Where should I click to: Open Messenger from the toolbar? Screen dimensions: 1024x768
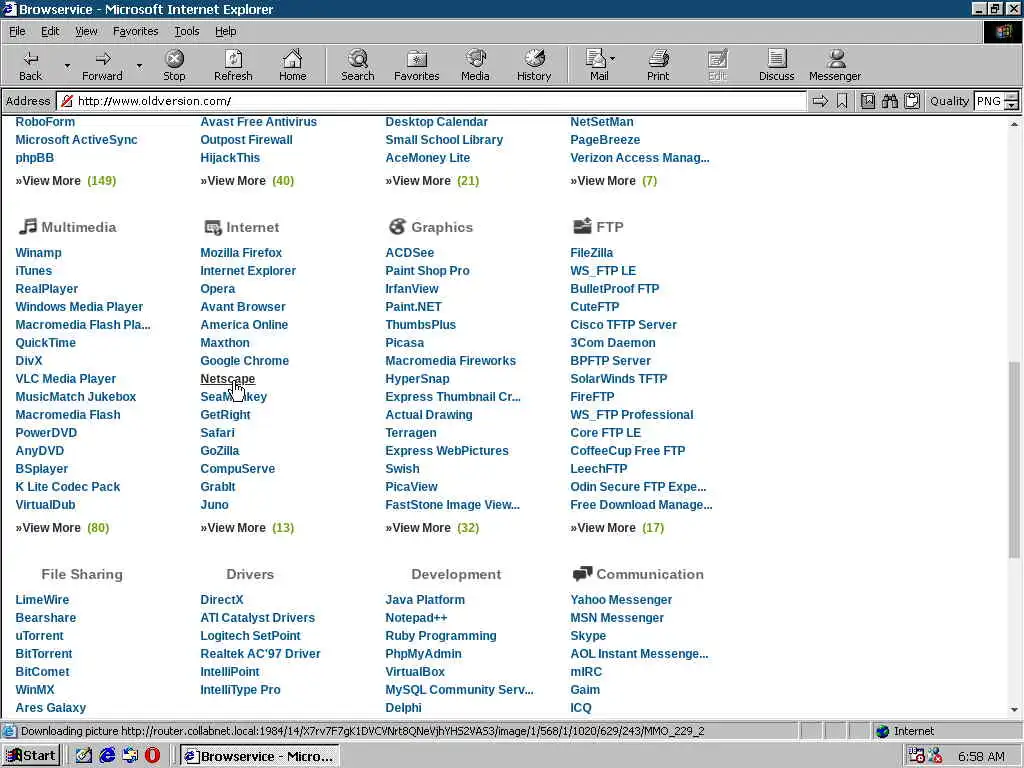835,65
